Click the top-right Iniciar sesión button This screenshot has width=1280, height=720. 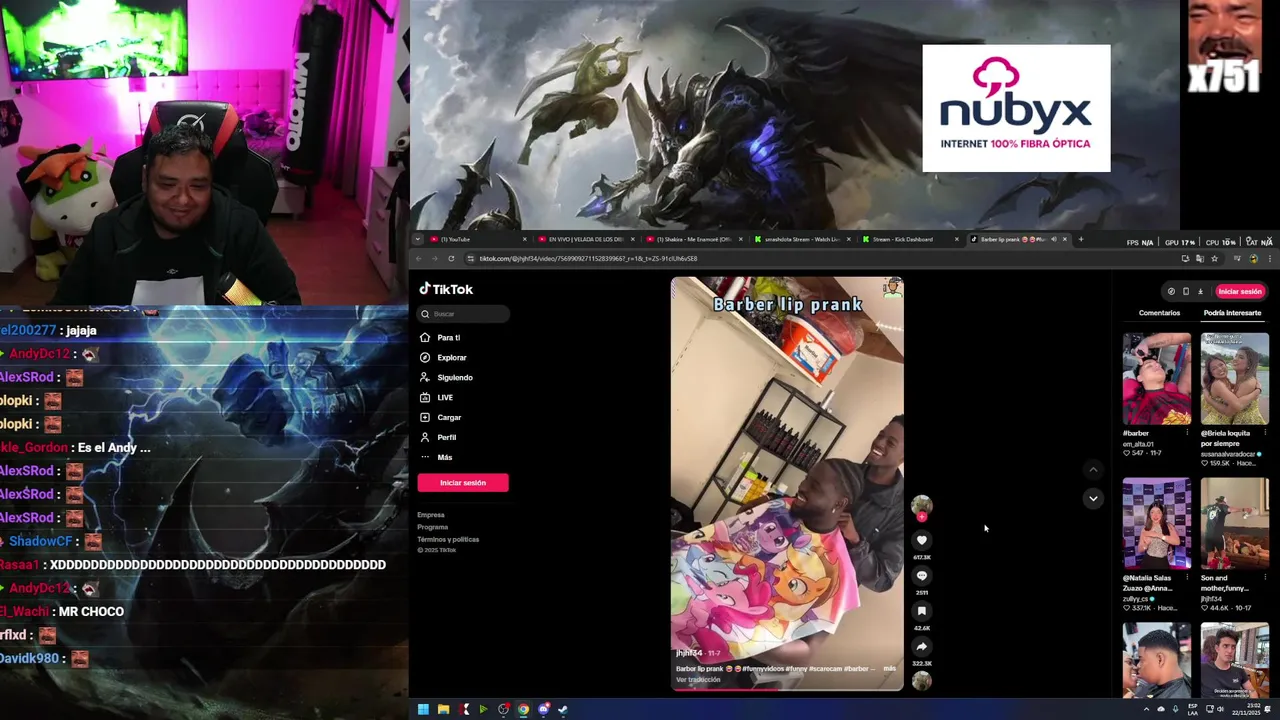[1240, 291]
